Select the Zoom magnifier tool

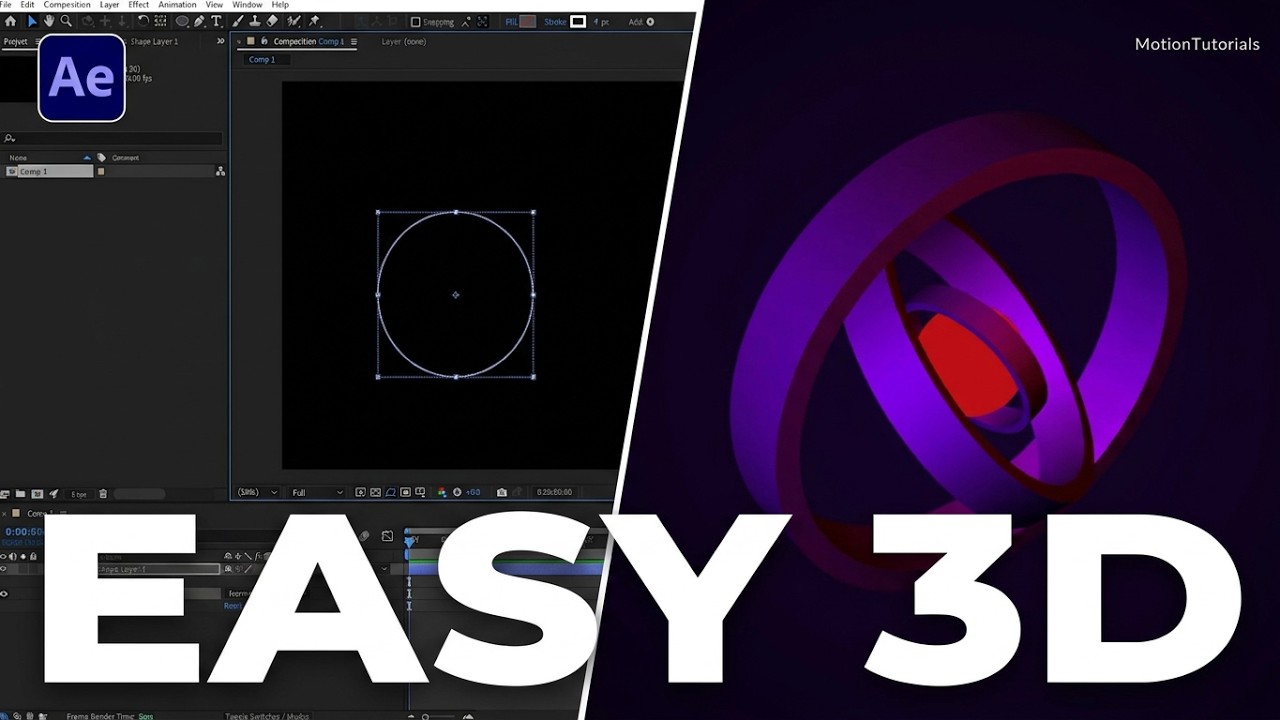(66, 21)
